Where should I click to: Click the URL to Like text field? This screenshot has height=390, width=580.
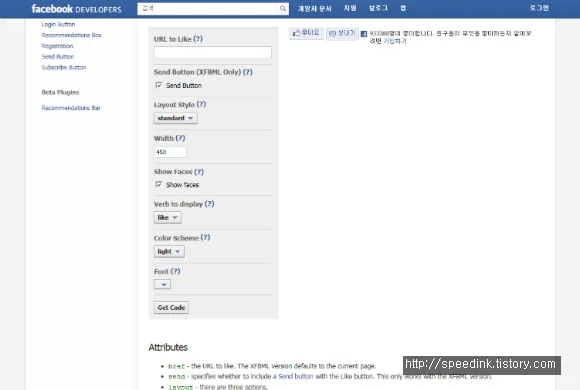[x=213, y=53]
